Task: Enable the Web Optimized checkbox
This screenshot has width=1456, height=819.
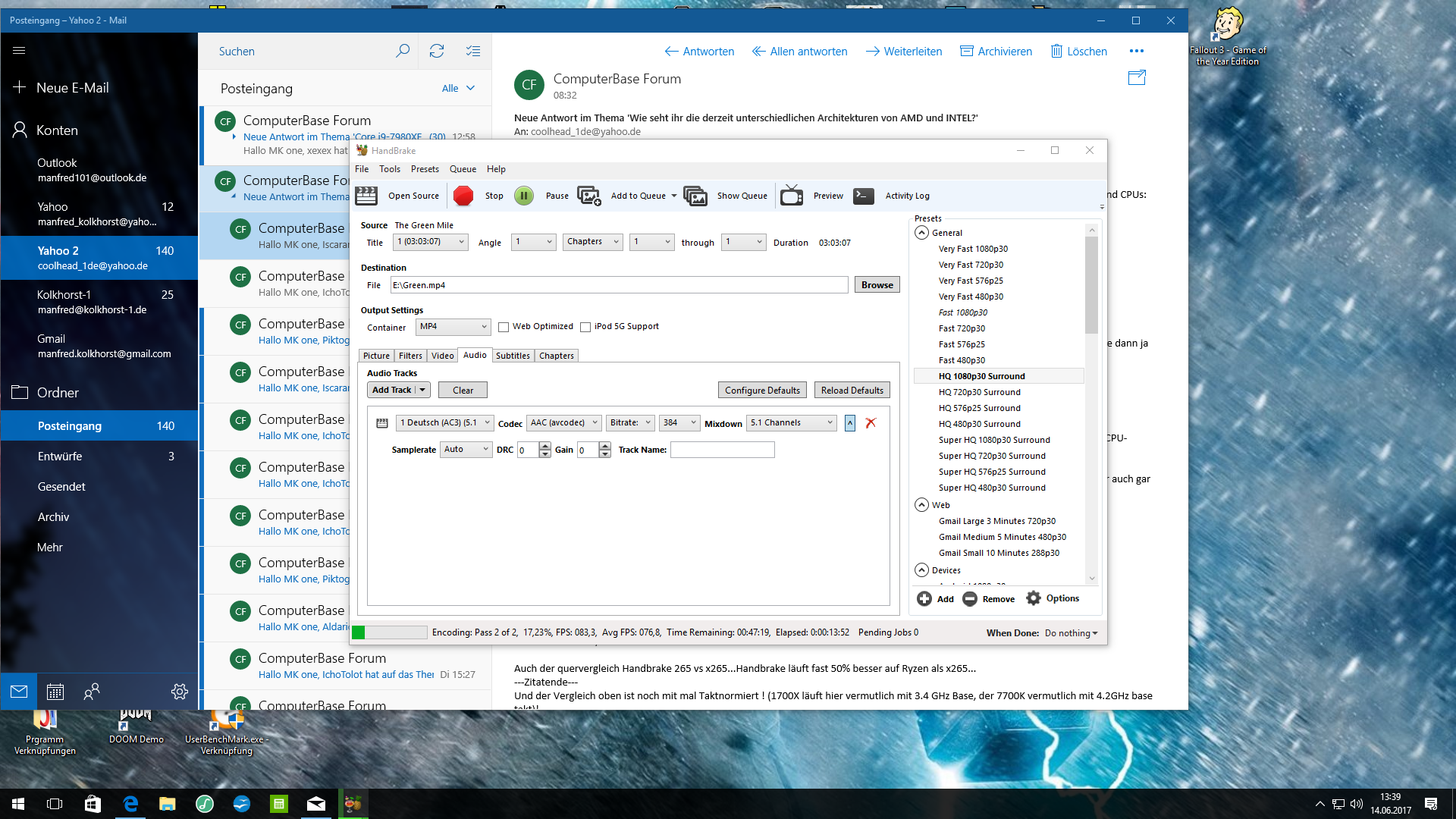Action: point(504,327)
